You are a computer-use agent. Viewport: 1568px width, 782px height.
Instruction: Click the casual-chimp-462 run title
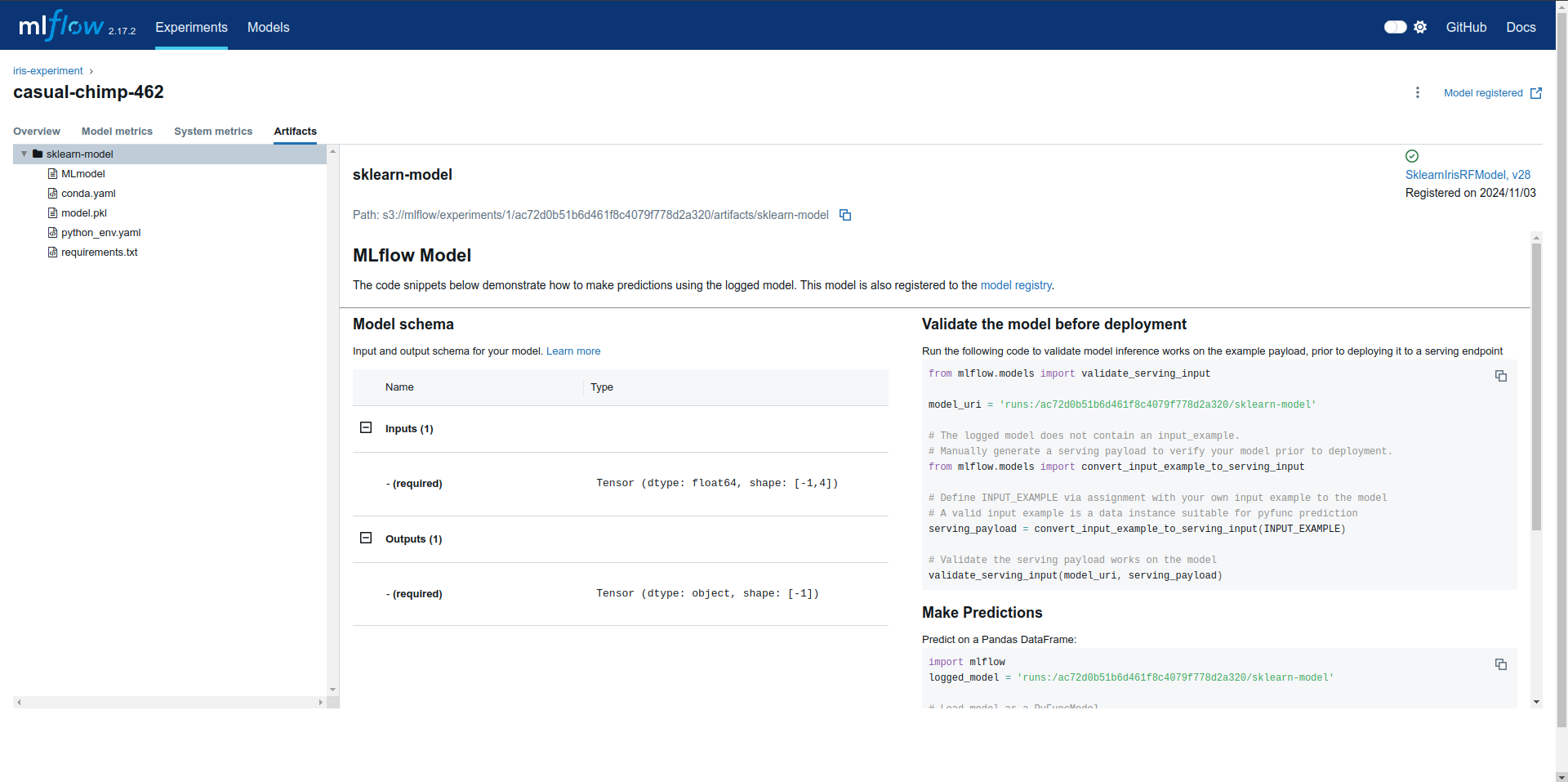(x=88, y=92)
